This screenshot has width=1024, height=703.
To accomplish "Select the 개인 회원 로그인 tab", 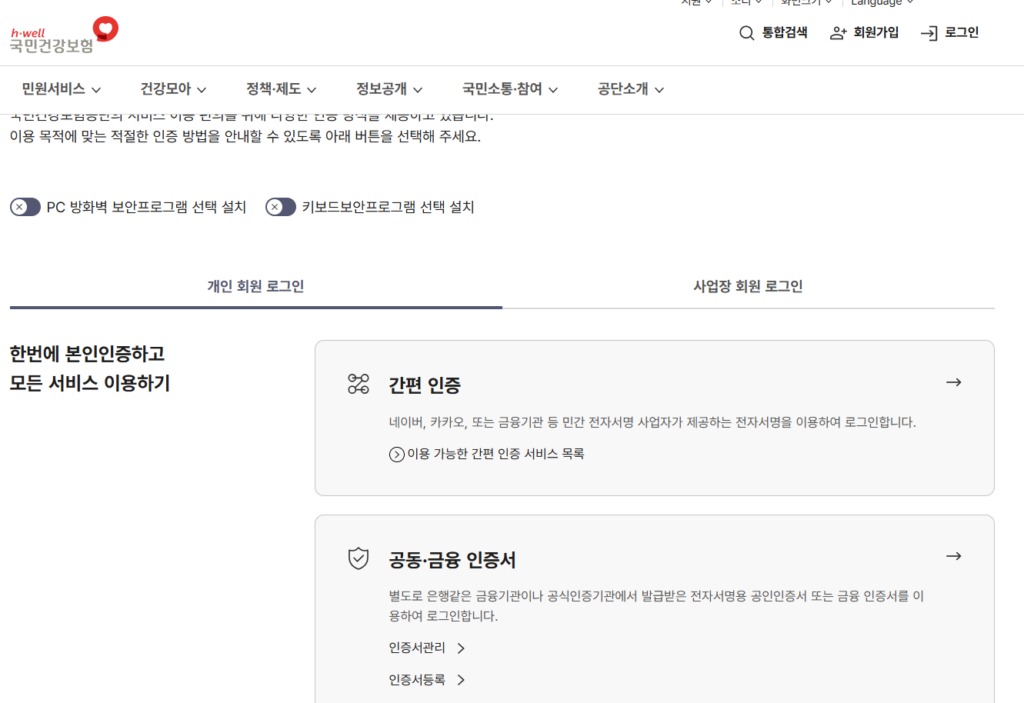I will [x=255, y=286].
